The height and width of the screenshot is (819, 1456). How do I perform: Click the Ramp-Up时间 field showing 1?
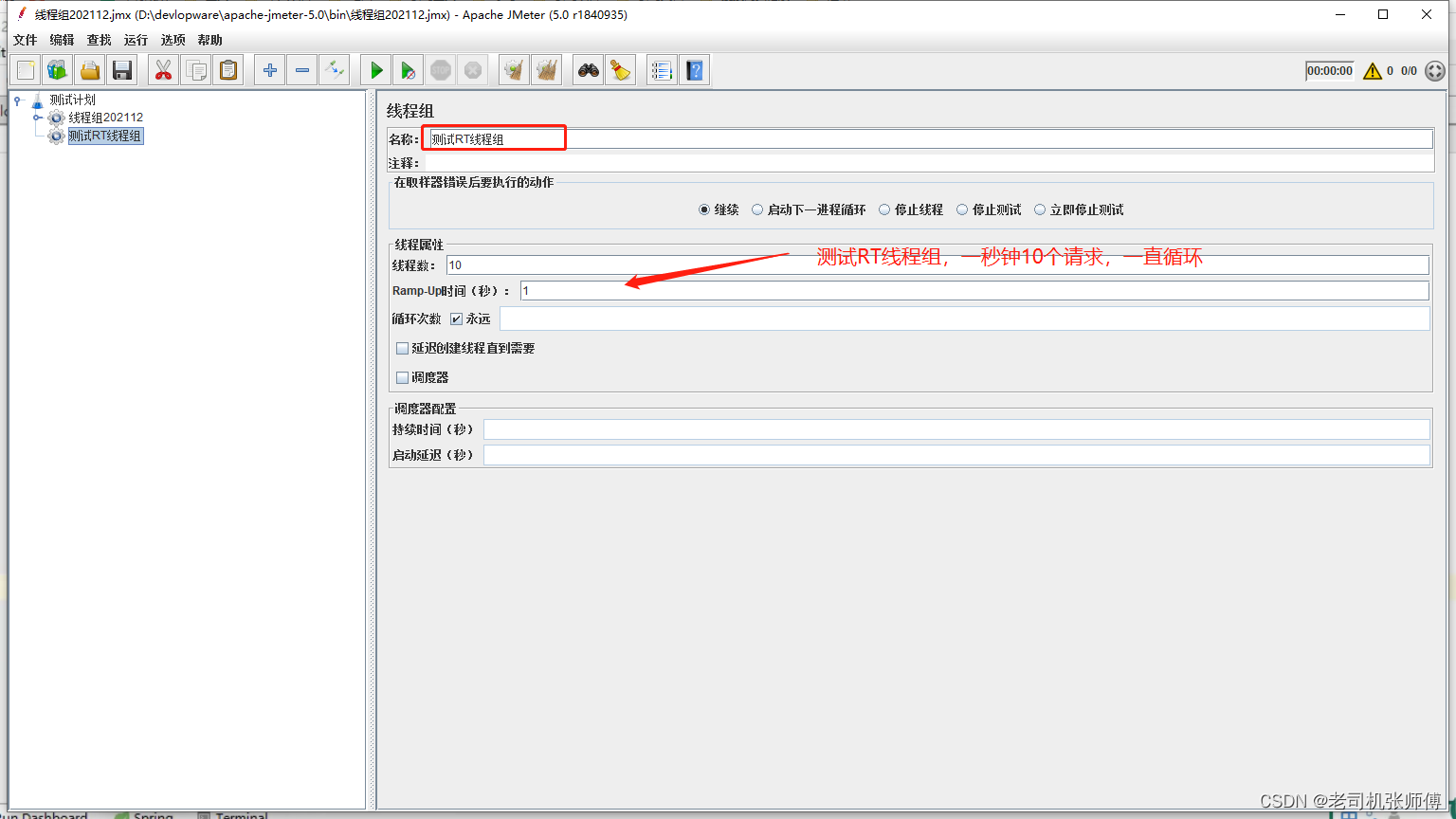pos(974,290)
